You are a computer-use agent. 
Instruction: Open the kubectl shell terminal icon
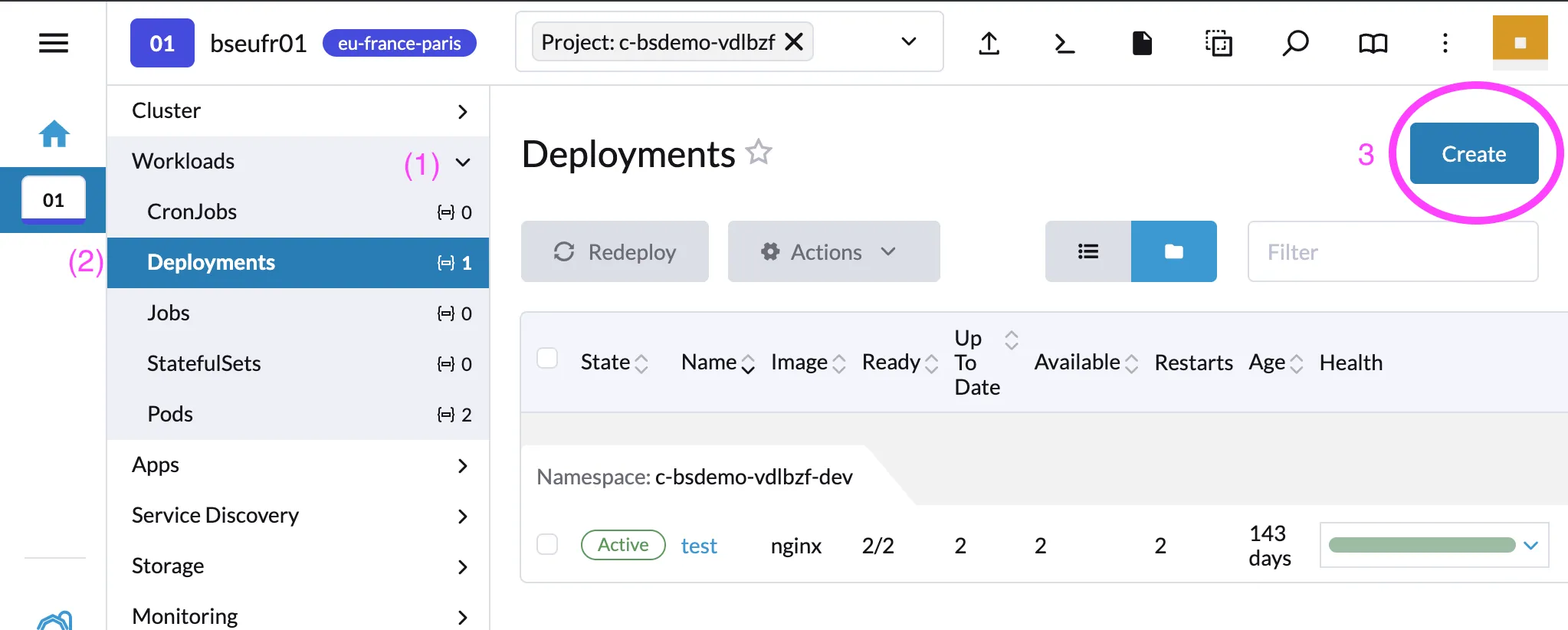pyautogui.click(x=1064, y=43)
